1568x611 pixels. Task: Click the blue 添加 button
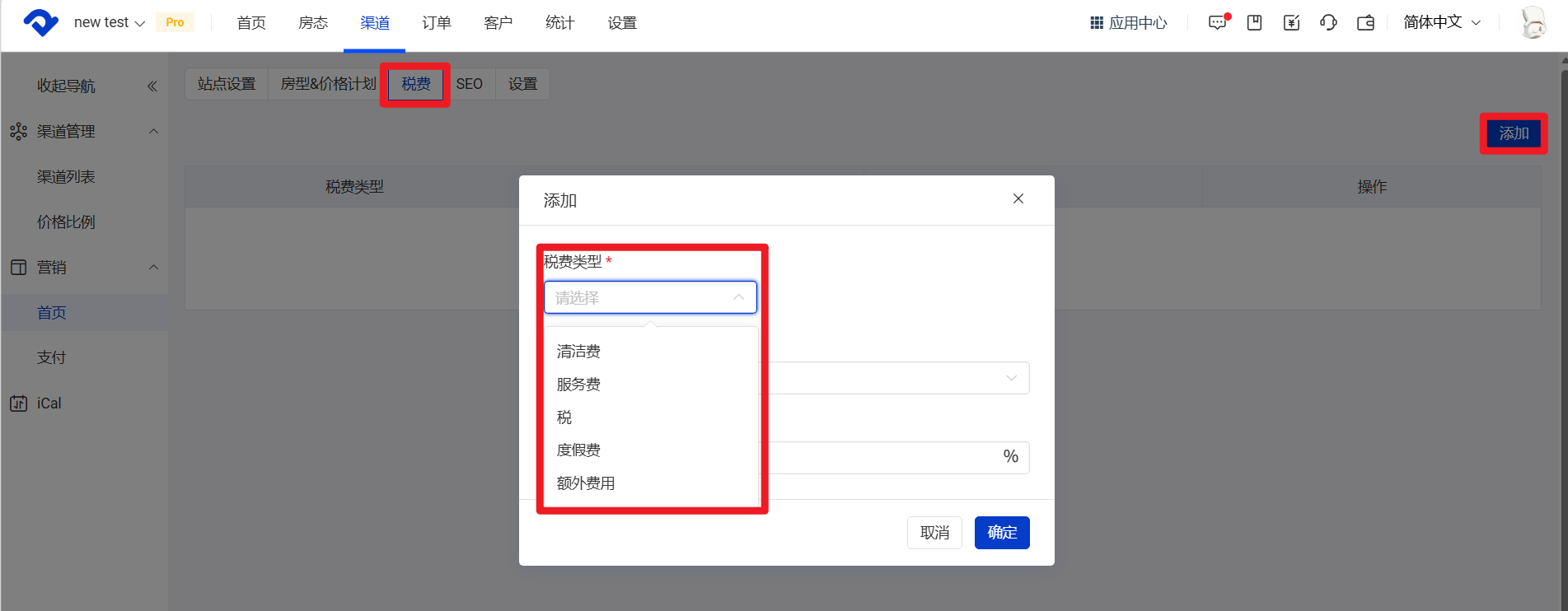pyautogui.click(x=1514, y=133)
